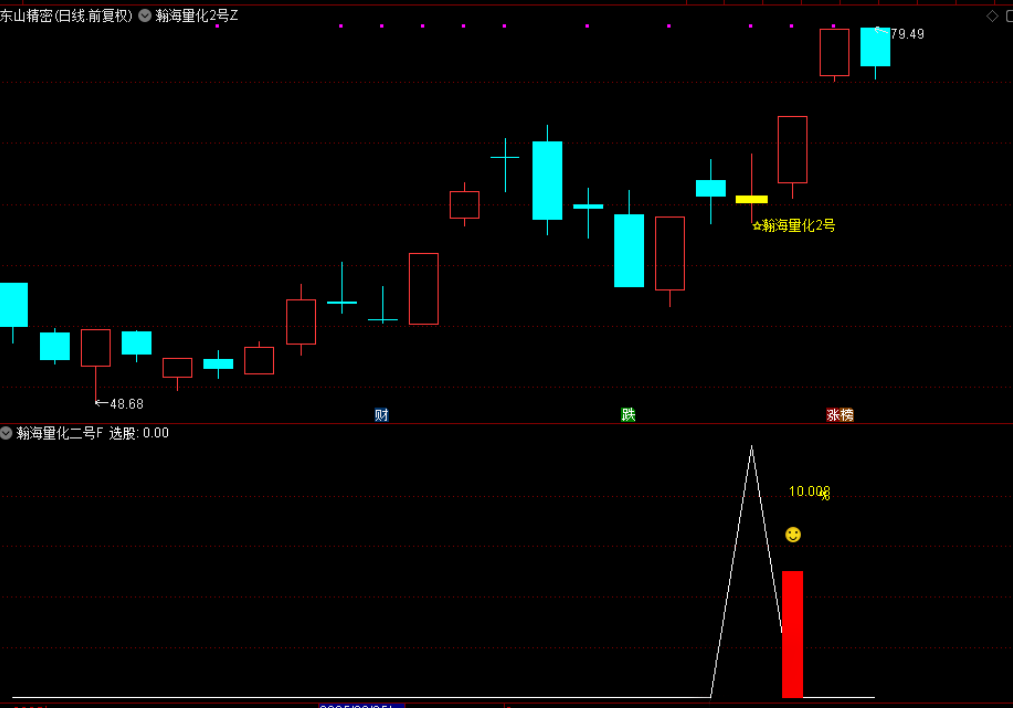Click the 10.00% yellow value label
The height and width of the screenshot is (708, 1013).
pos(809,492)
